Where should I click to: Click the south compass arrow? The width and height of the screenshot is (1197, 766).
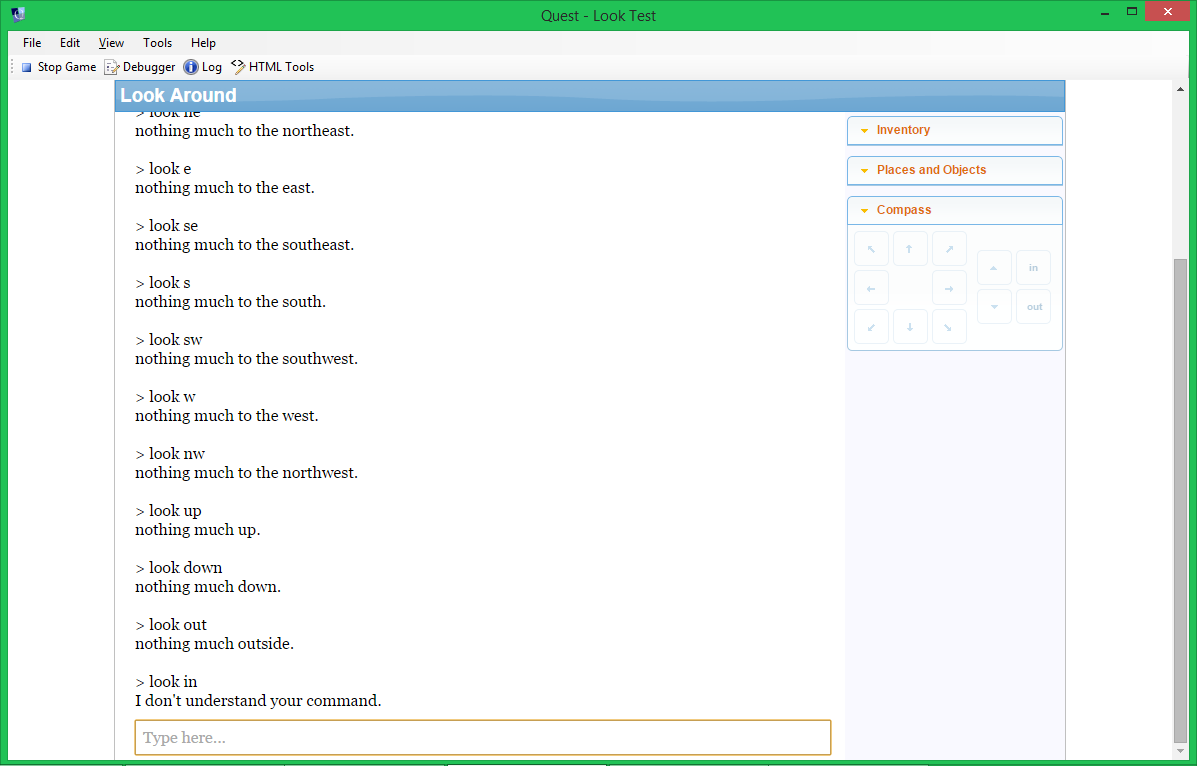click(x=910, y=327)
